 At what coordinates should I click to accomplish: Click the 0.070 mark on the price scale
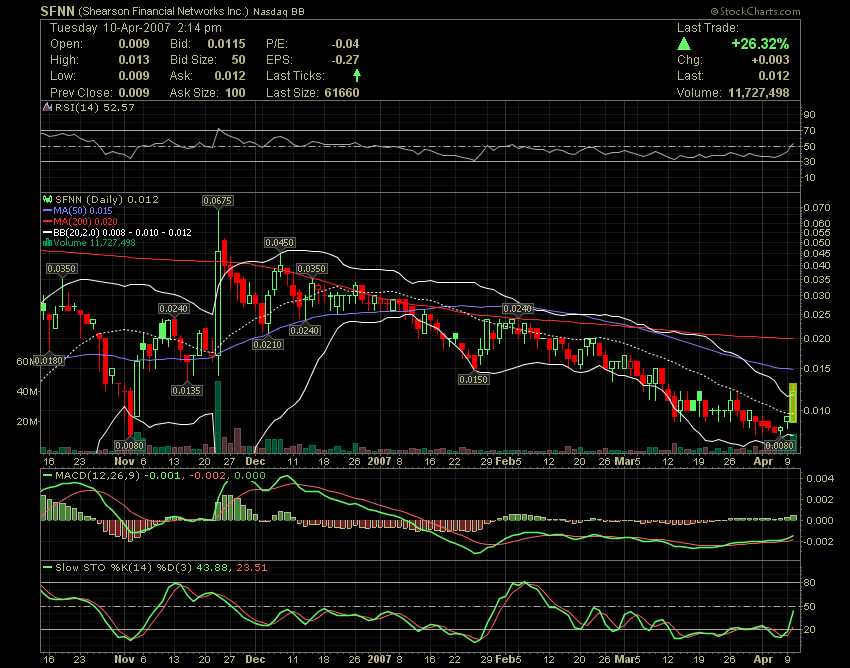coord(819,208)
